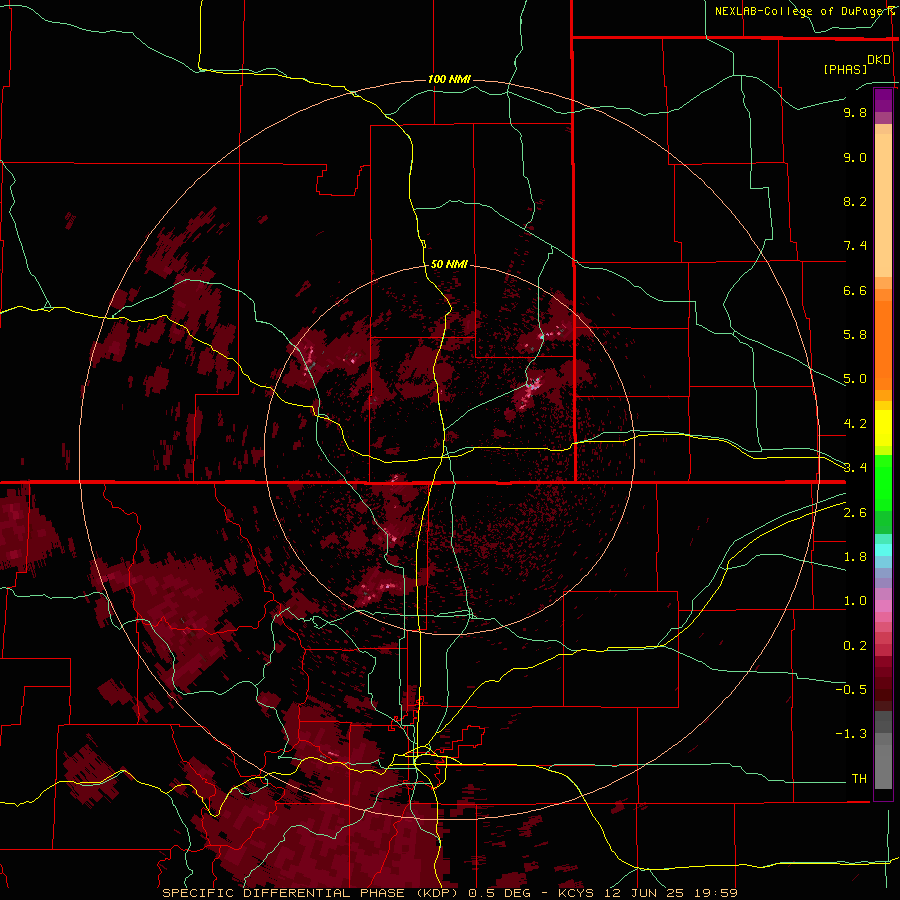Click the TH threshold label on the scale
The height and width of the screenshot is (900, 900).
point(859,779)
